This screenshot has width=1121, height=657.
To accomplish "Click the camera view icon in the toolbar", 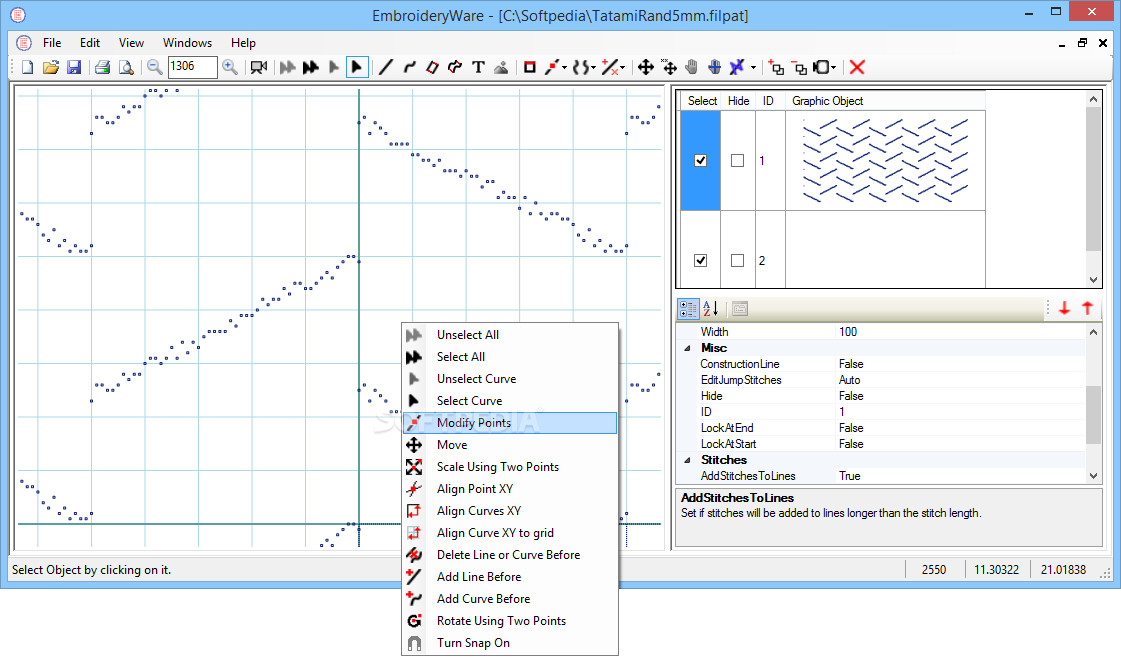I will (x=258, y=67).
